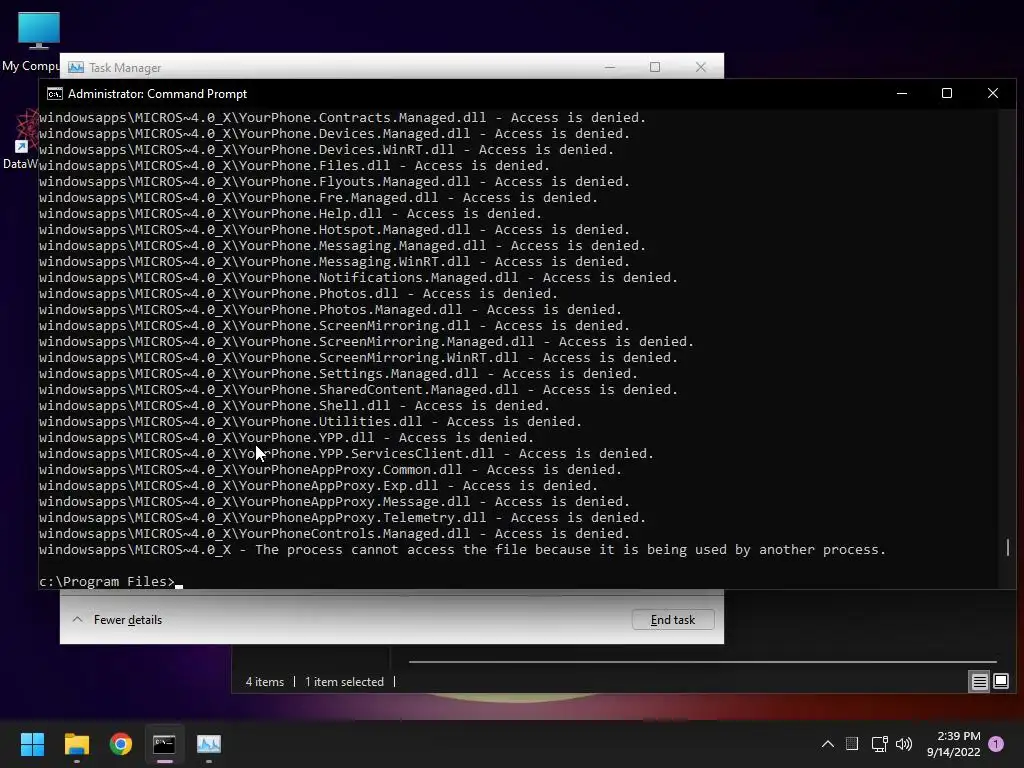Click the taskbar tray square icon

pyautogui.click(x=852, y=744)
